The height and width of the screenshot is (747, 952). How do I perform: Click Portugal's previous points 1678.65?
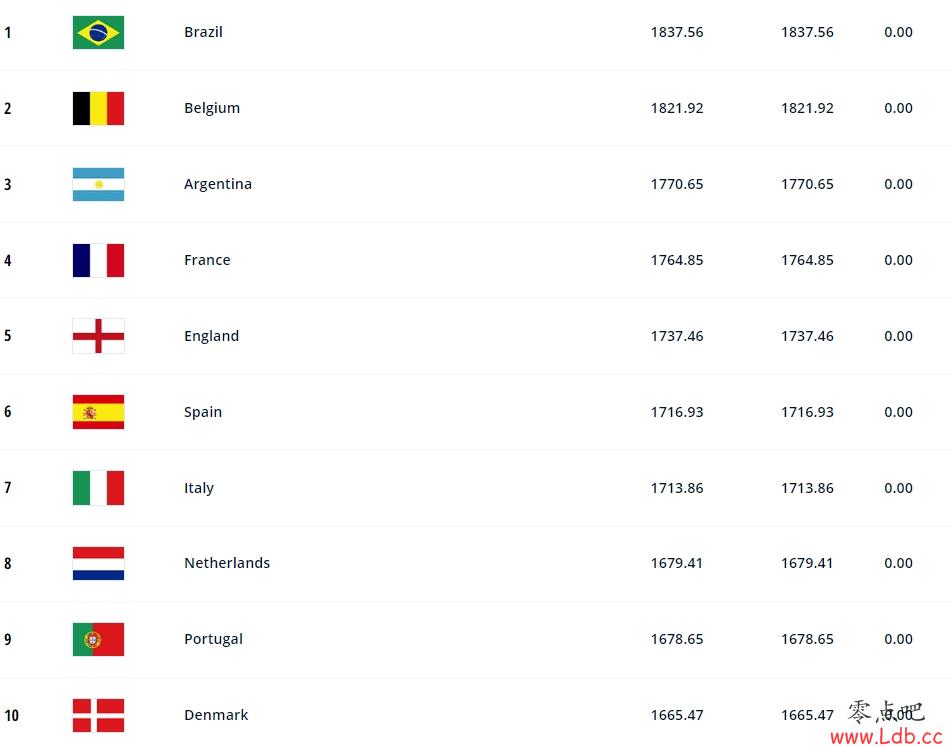807,639
